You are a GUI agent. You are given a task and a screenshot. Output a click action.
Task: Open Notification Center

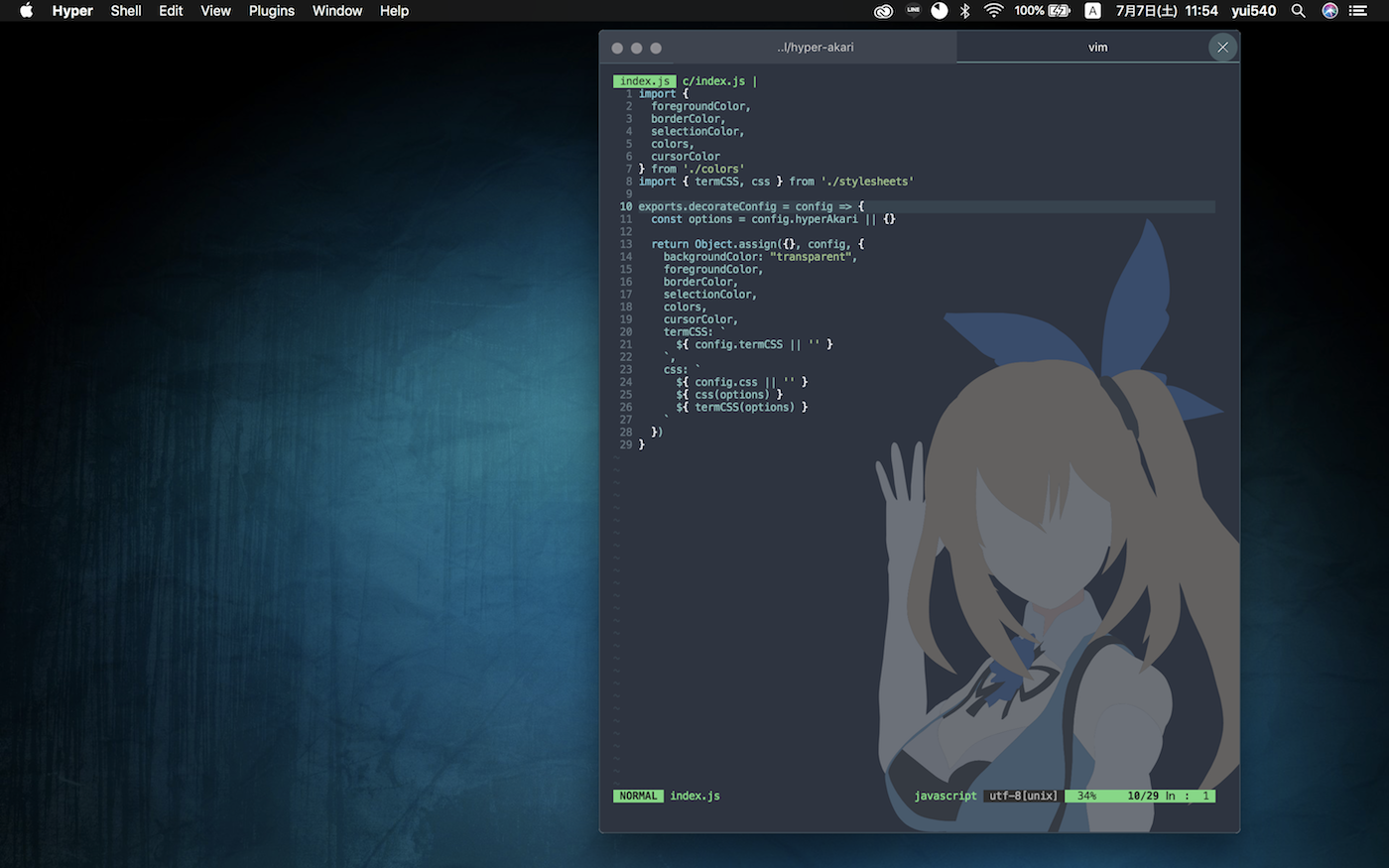click(1358, 11)
